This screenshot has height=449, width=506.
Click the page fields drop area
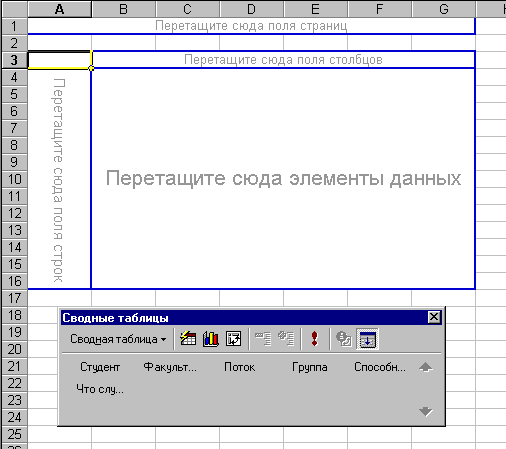point(251,26)
